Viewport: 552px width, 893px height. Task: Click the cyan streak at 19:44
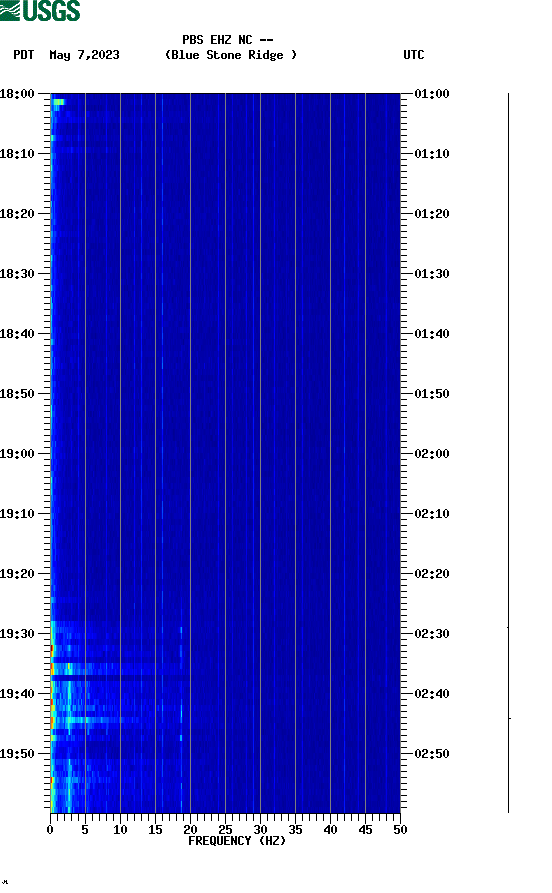tap(85, 720)
